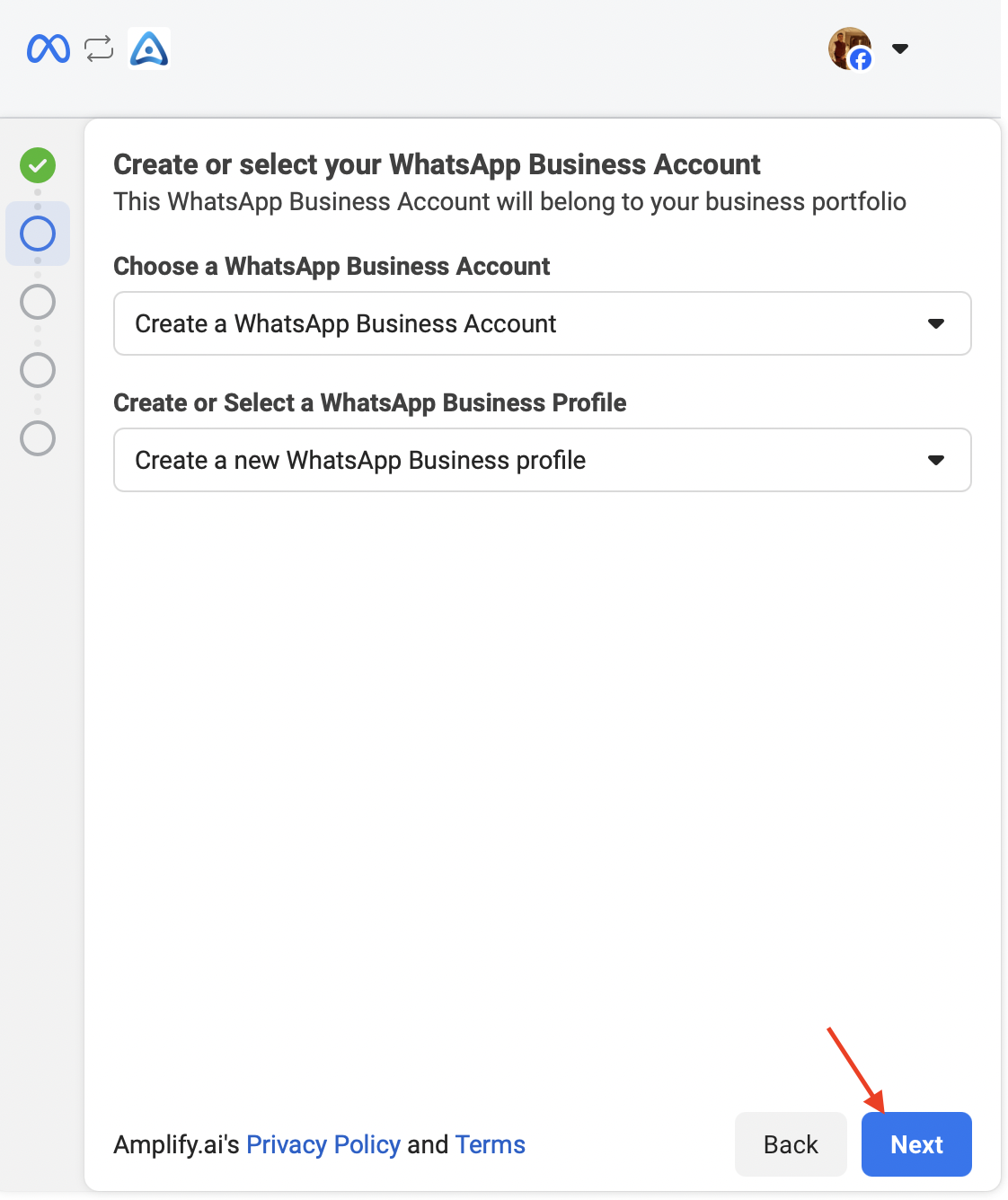The height and width of the screenshot is (1200, 1008).
Task: Select the fourth step circle
Action: click(38, 370)
